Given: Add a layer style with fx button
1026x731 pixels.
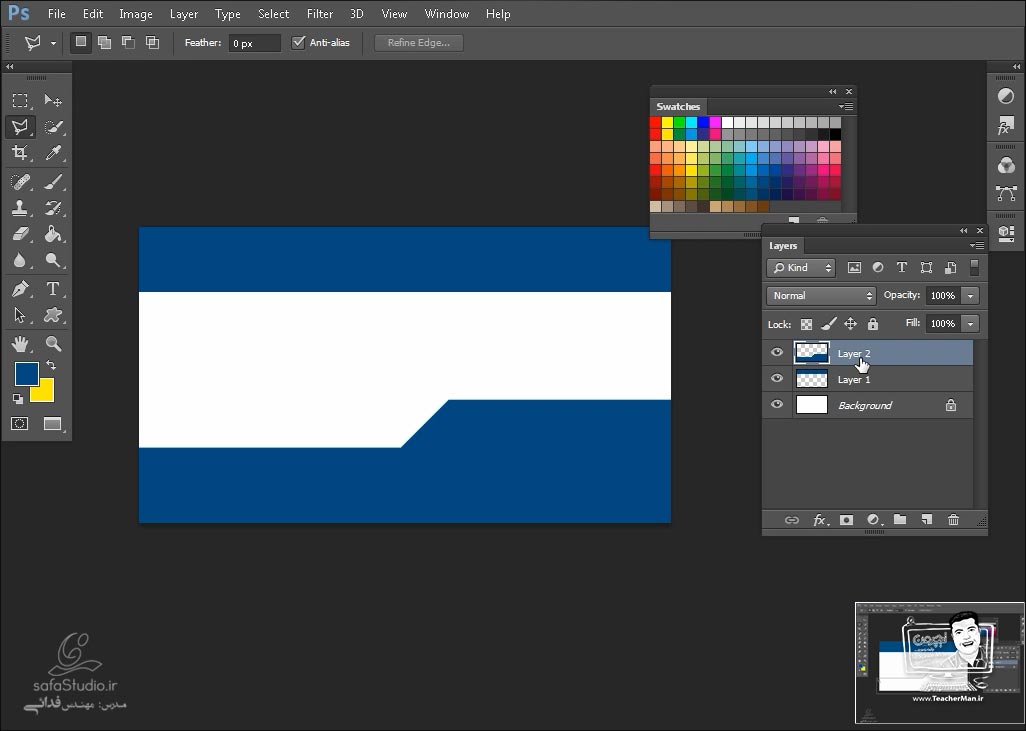Looking at the screenshot, I should pyautogui.click(x=819, y=520).
